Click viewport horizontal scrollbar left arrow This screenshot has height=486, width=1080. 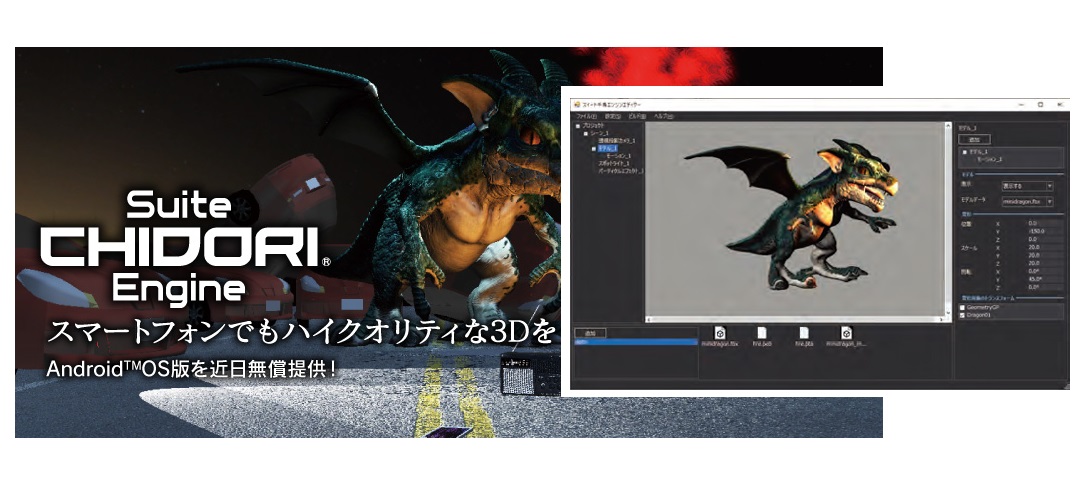[x=650, y=320]
